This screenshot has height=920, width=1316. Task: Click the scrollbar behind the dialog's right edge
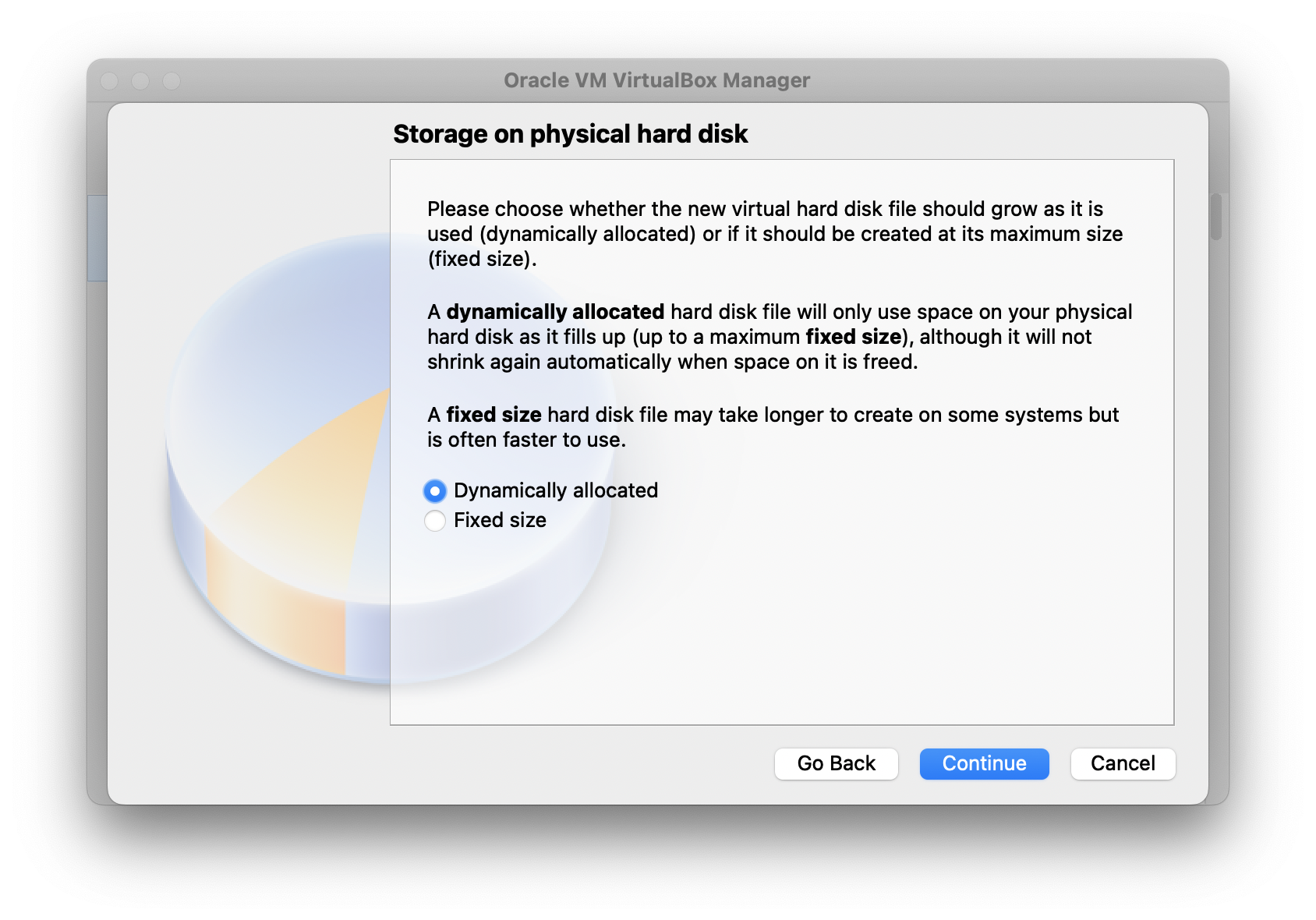[x=1216, y=217]
